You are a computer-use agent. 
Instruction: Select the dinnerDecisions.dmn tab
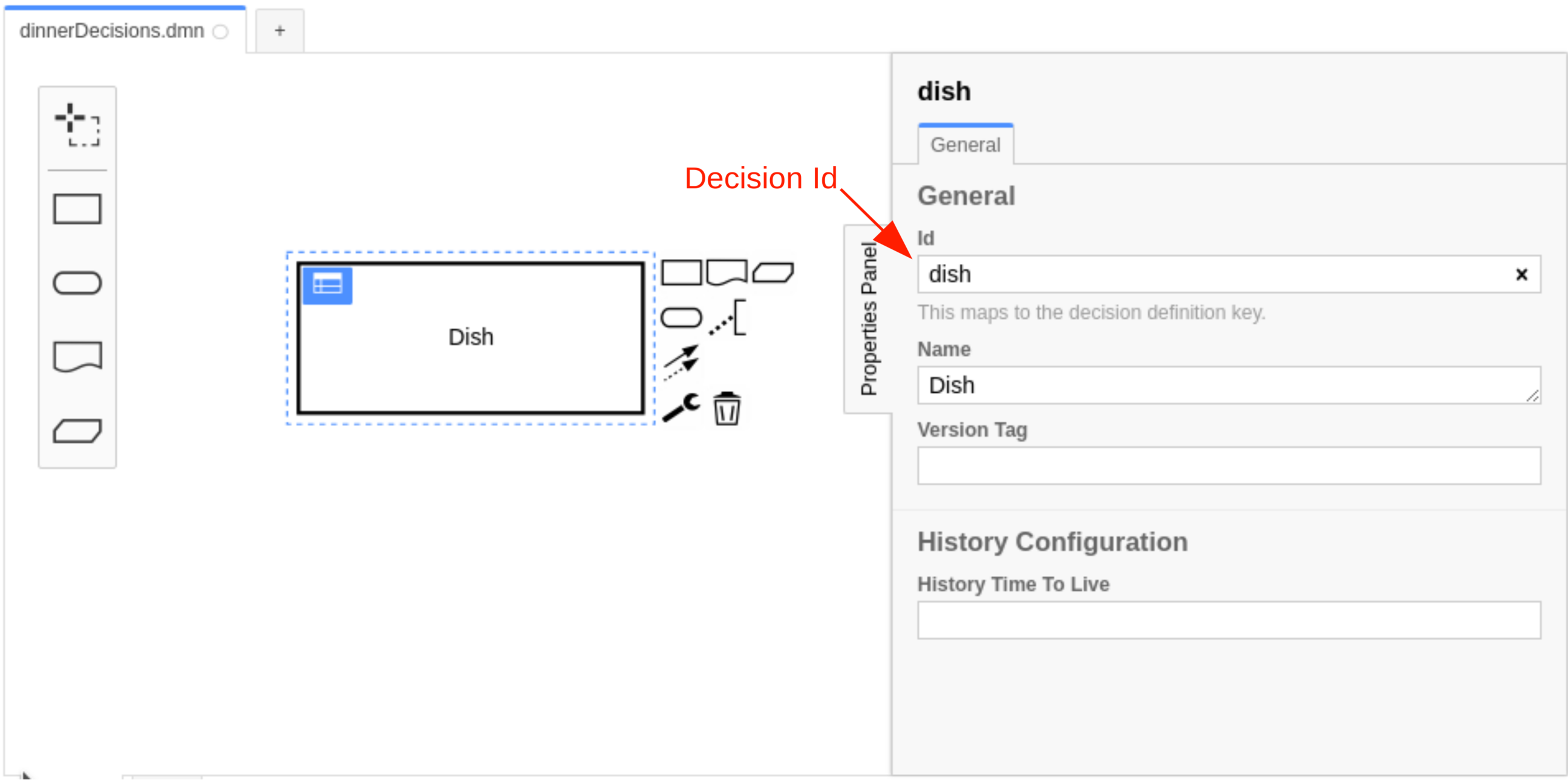111,30
